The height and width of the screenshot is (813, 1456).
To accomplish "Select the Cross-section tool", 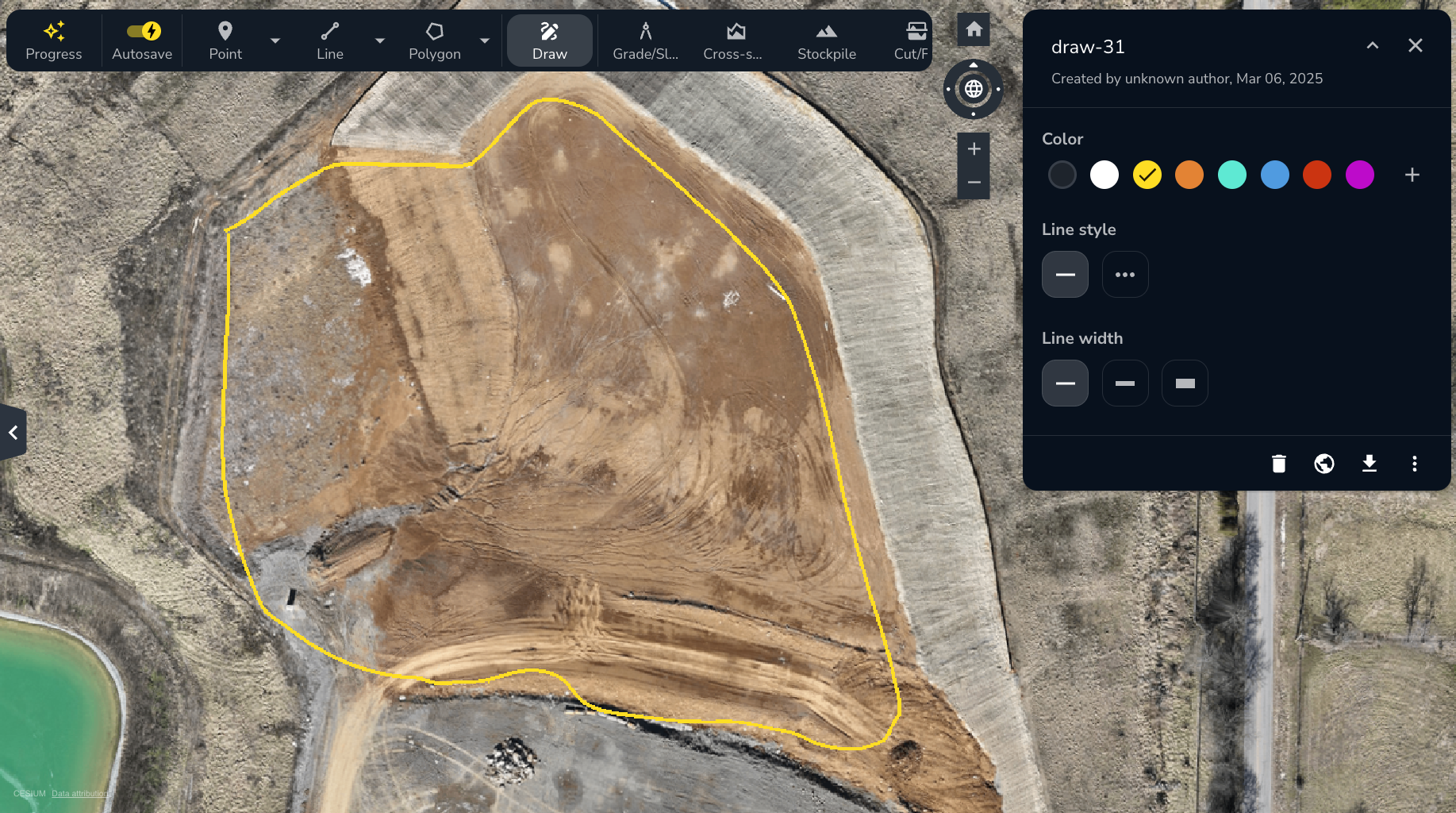I will (732, 40).
